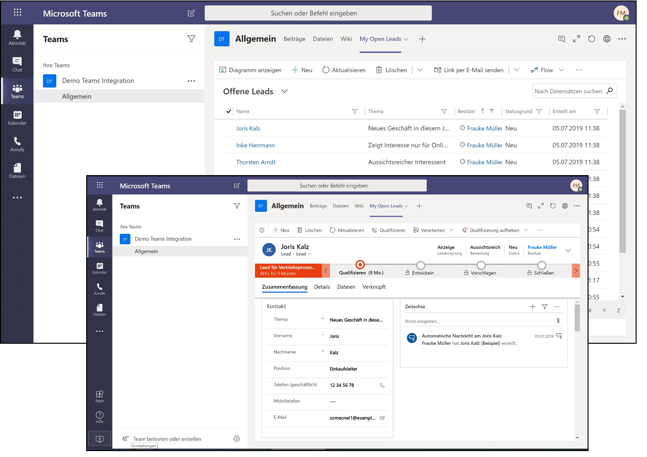Expand My Open Leads tab dropdown in back window
The image size is (647, 457).
tap(406, 39)
